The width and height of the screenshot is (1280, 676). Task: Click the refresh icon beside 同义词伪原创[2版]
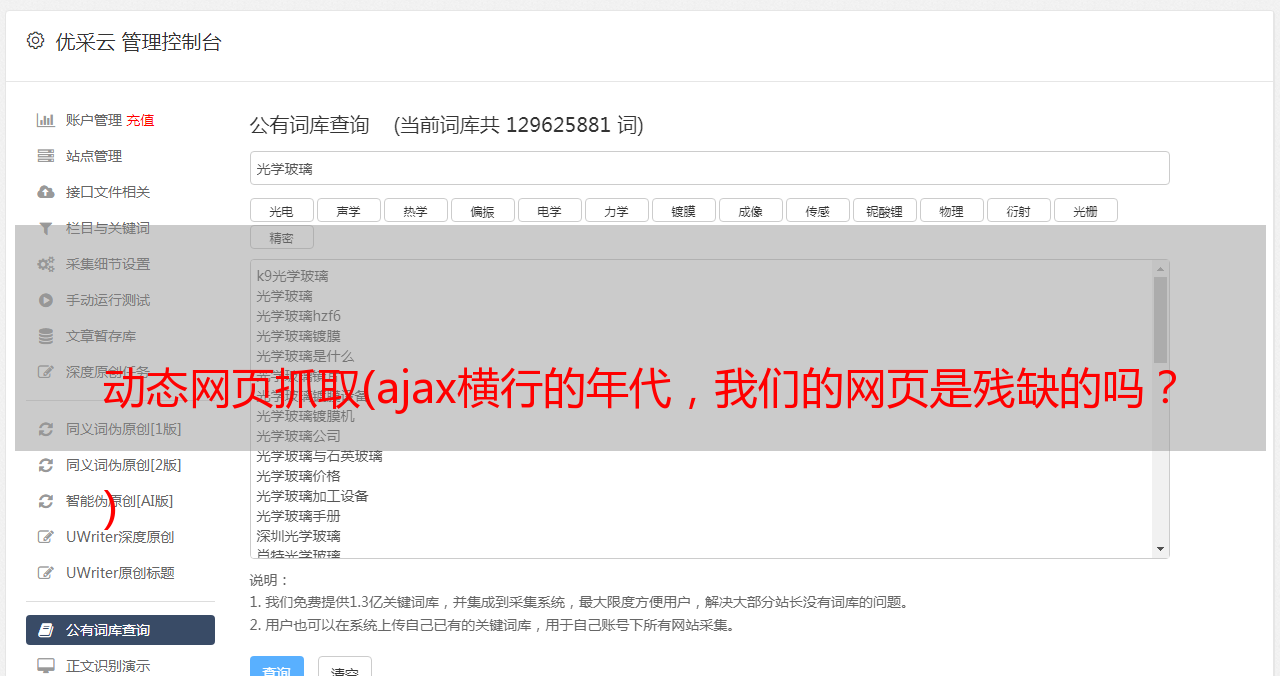(46, 465)
